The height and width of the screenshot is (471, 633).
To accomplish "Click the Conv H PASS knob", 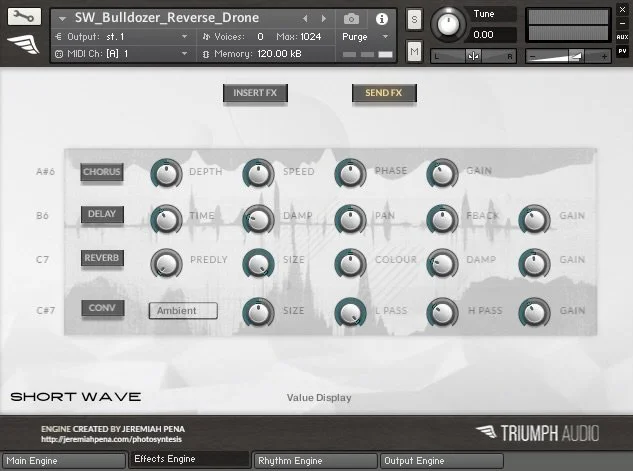I will 442,312.
